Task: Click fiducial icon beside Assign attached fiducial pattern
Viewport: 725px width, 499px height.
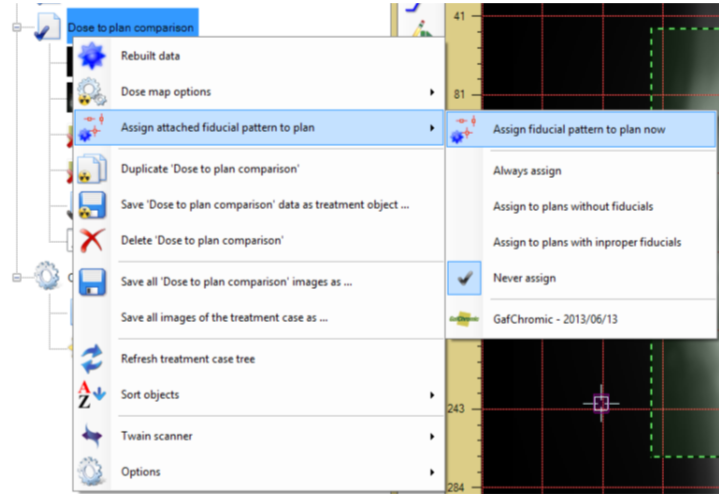Action: [x=92, y=128]
